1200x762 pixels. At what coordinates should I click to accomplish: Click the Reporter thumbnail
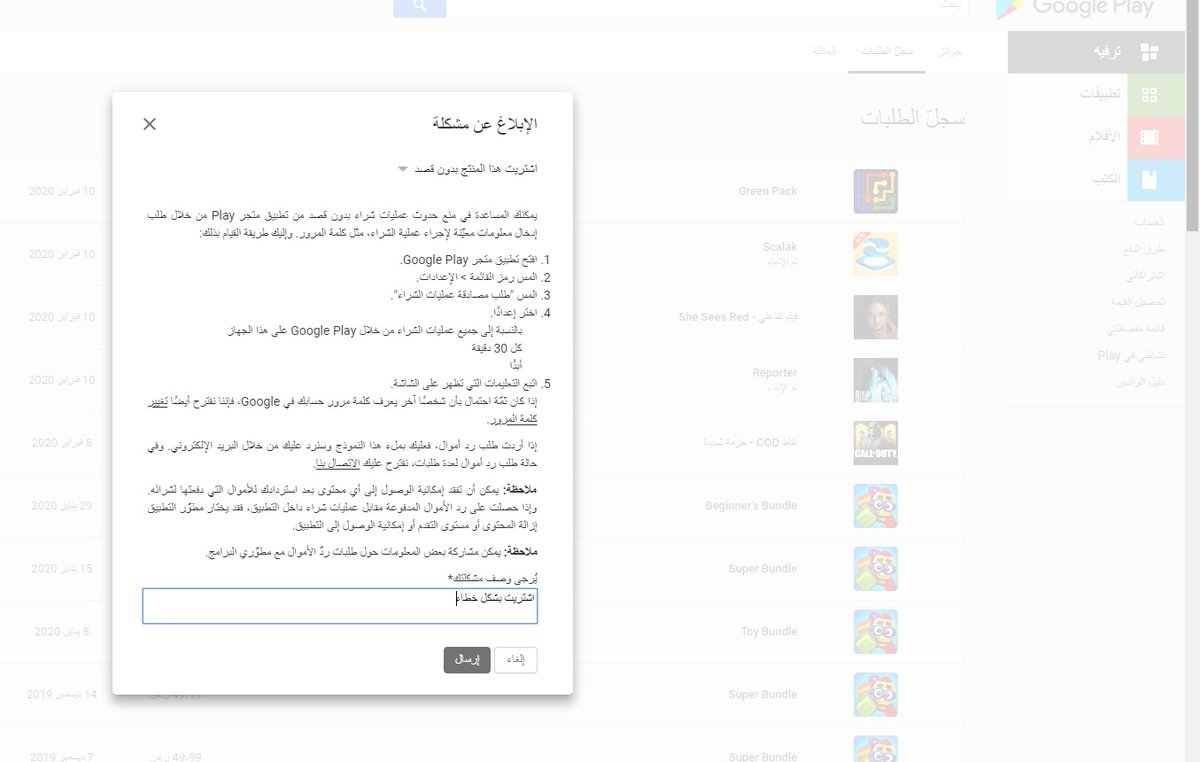pos(876,380)
